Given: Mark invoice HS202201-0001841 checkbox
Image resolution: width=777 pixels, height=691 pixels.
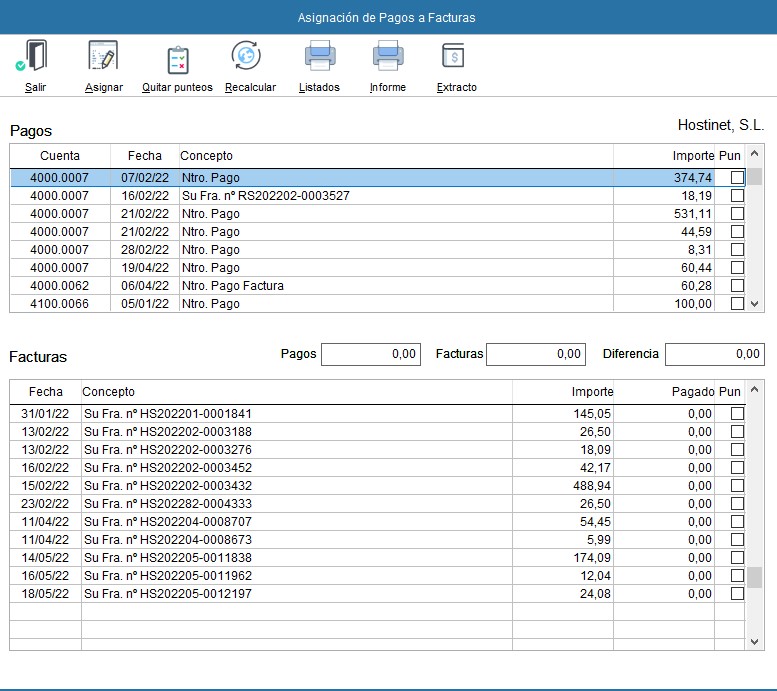Looking at the screenshot, I should (737, 414).
